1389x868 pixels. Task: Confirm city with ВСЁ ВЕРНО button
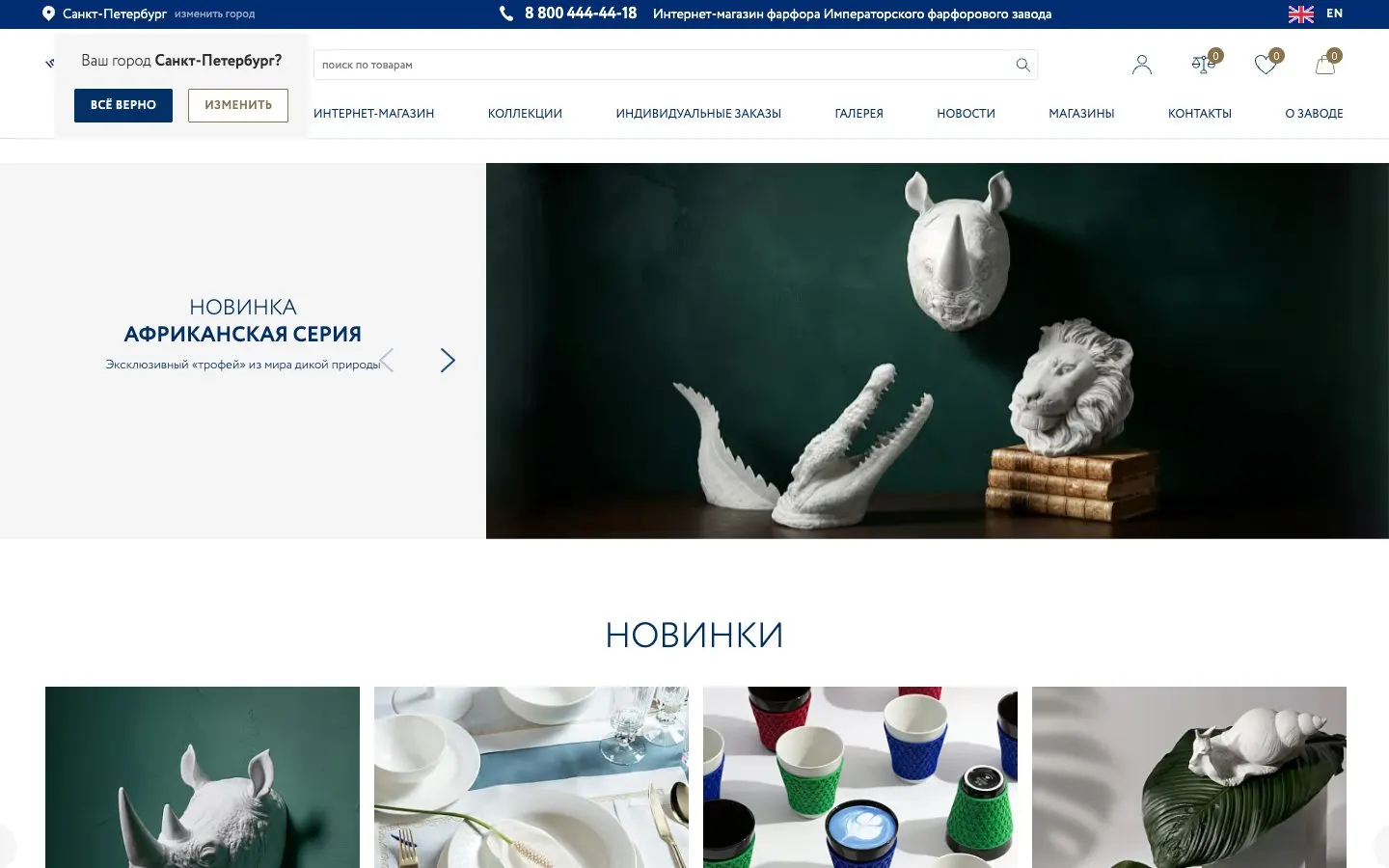tap(123, 105)
